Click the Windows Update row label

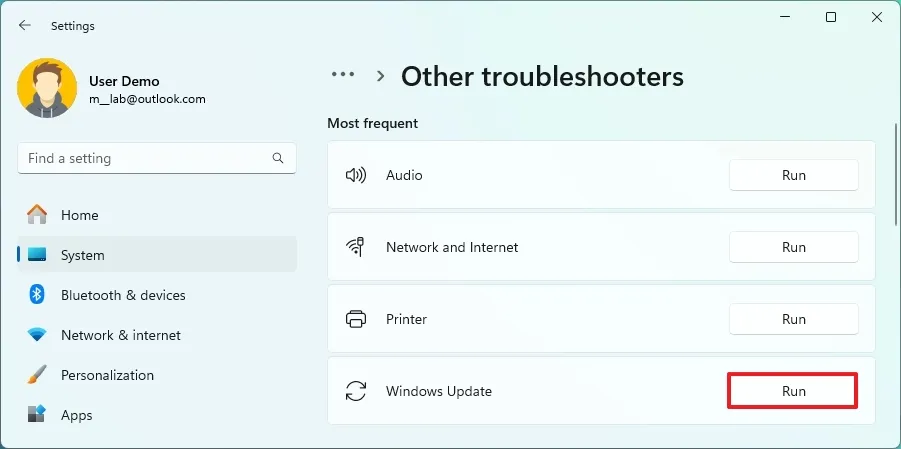439,392
